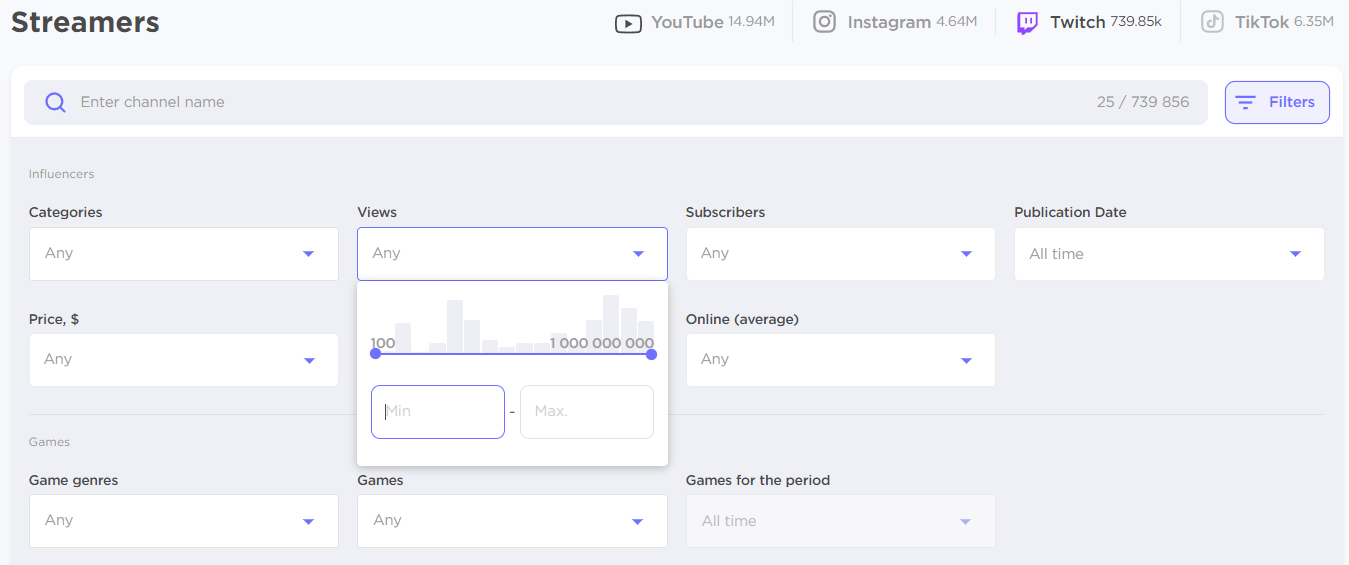Screen dimensions: 1349x565
Task: Switch to the Instagram tab
Action: pos(894,22)
